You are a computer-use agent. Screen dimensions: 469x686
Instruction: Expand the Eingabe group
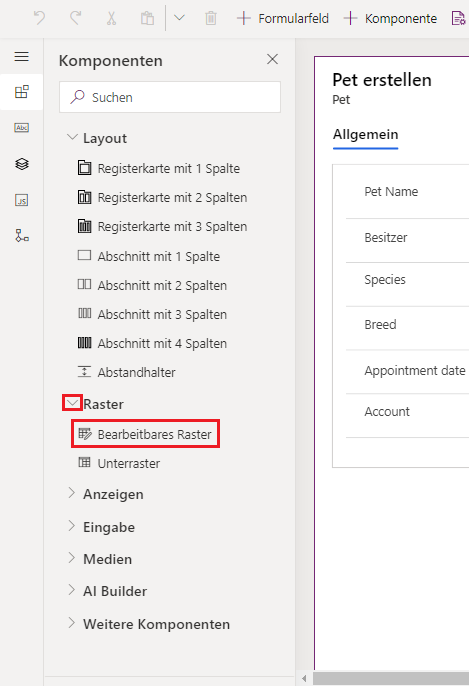point(72,526)
